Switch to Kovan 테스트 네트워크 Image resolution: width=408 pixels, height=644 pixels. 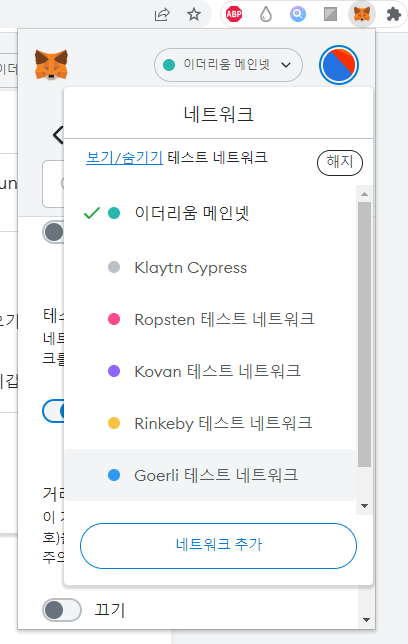click(210, 371)
